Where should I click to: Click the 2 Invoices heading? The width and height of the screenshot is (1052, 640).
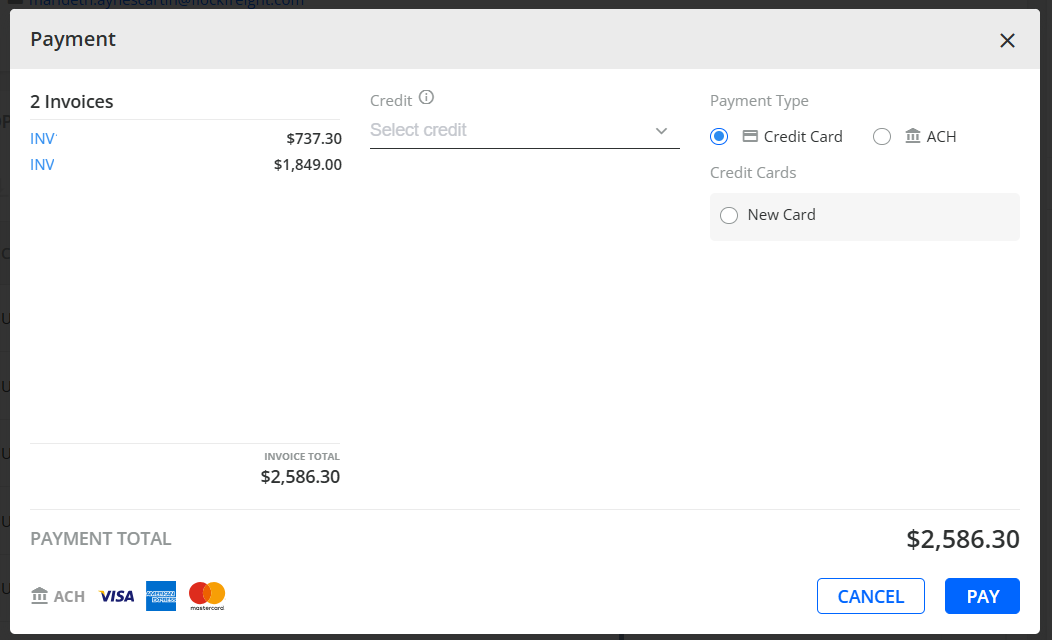[72, 102]
